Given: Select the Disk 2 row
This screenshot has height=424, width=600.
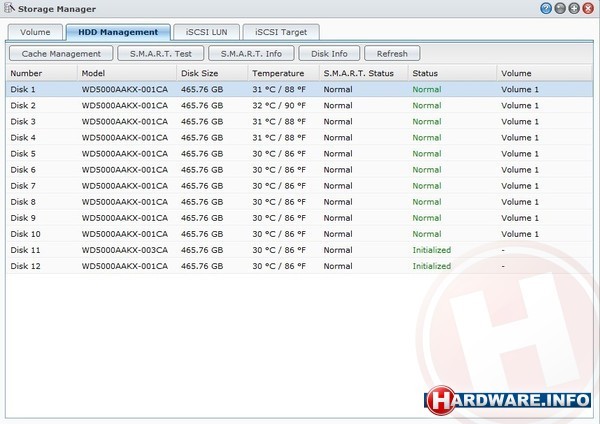Looking at the screenshot, I should tap(300, 105).
